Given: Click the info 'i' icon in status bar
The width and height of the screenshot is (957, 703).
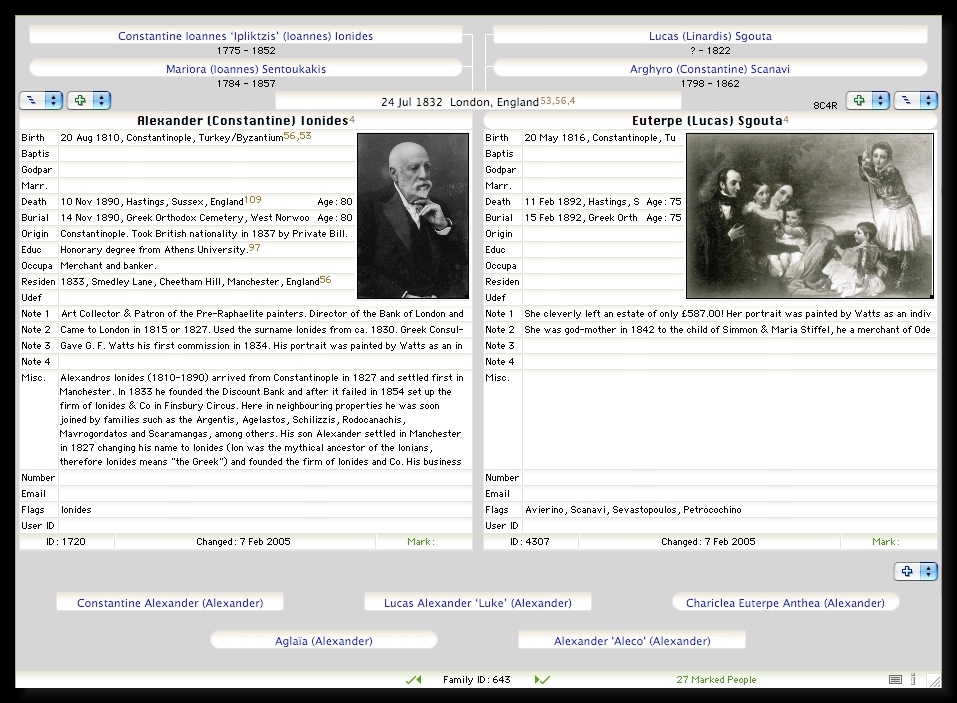Looking at the screenshot, I should click(913, 680).
